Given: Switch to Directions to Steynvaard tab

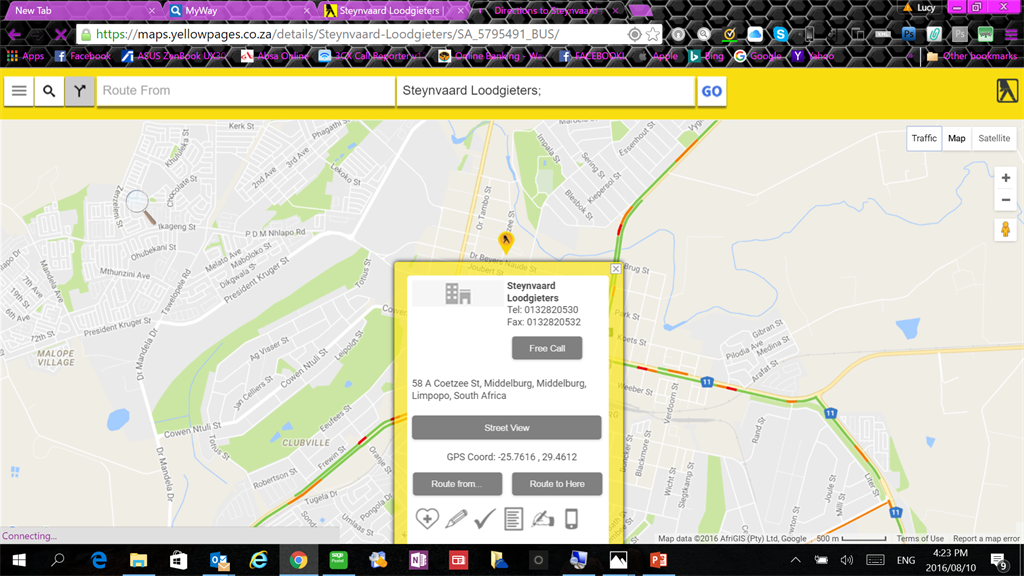Looking at the screenshot, I should (x=547, y=10).
